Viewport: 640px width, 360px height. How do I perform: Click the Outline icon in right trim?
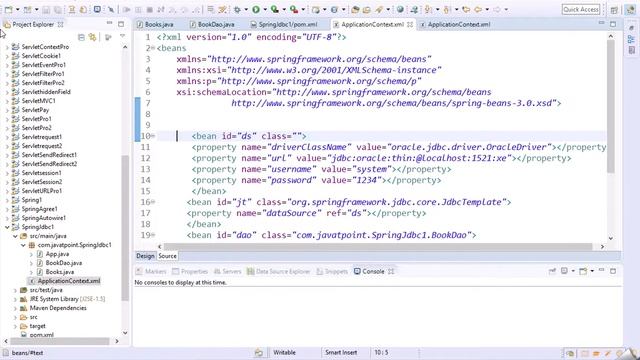pyautogui.click(x=631, y=39)
